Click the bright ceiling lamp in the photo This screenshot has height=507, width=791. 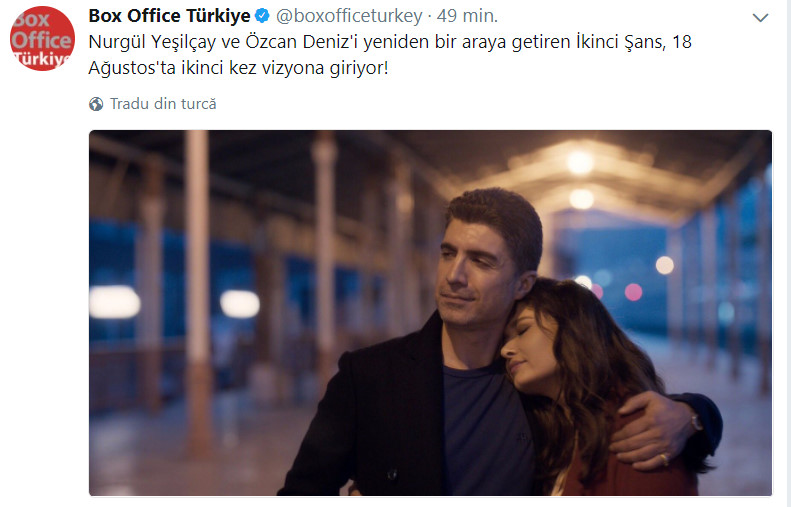pyautogui.click(x=580, y=162)
